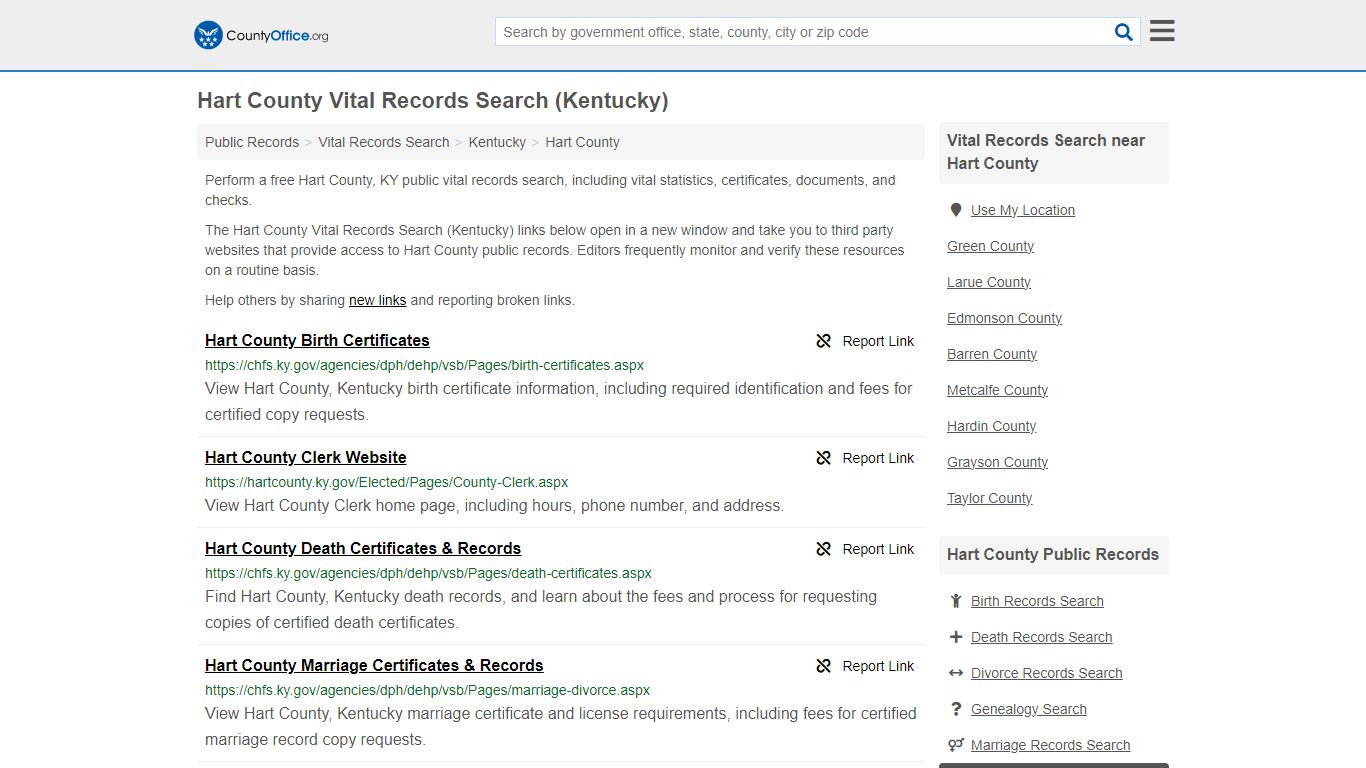
Task: Open the marriage-divorce.aspx URL
Action: [x=428, y=690]
